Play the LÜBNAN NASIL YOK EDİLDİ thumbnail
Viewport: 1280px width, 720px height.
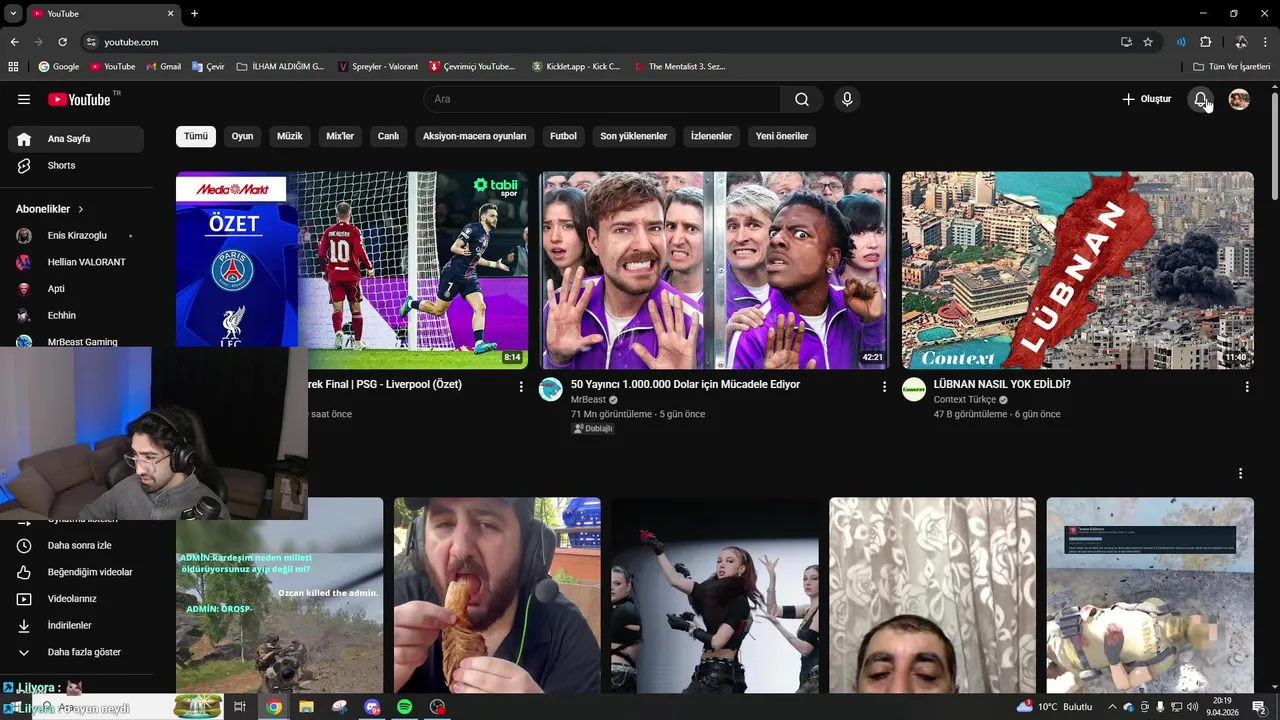pyautogui.click(x=1077, y=270)
